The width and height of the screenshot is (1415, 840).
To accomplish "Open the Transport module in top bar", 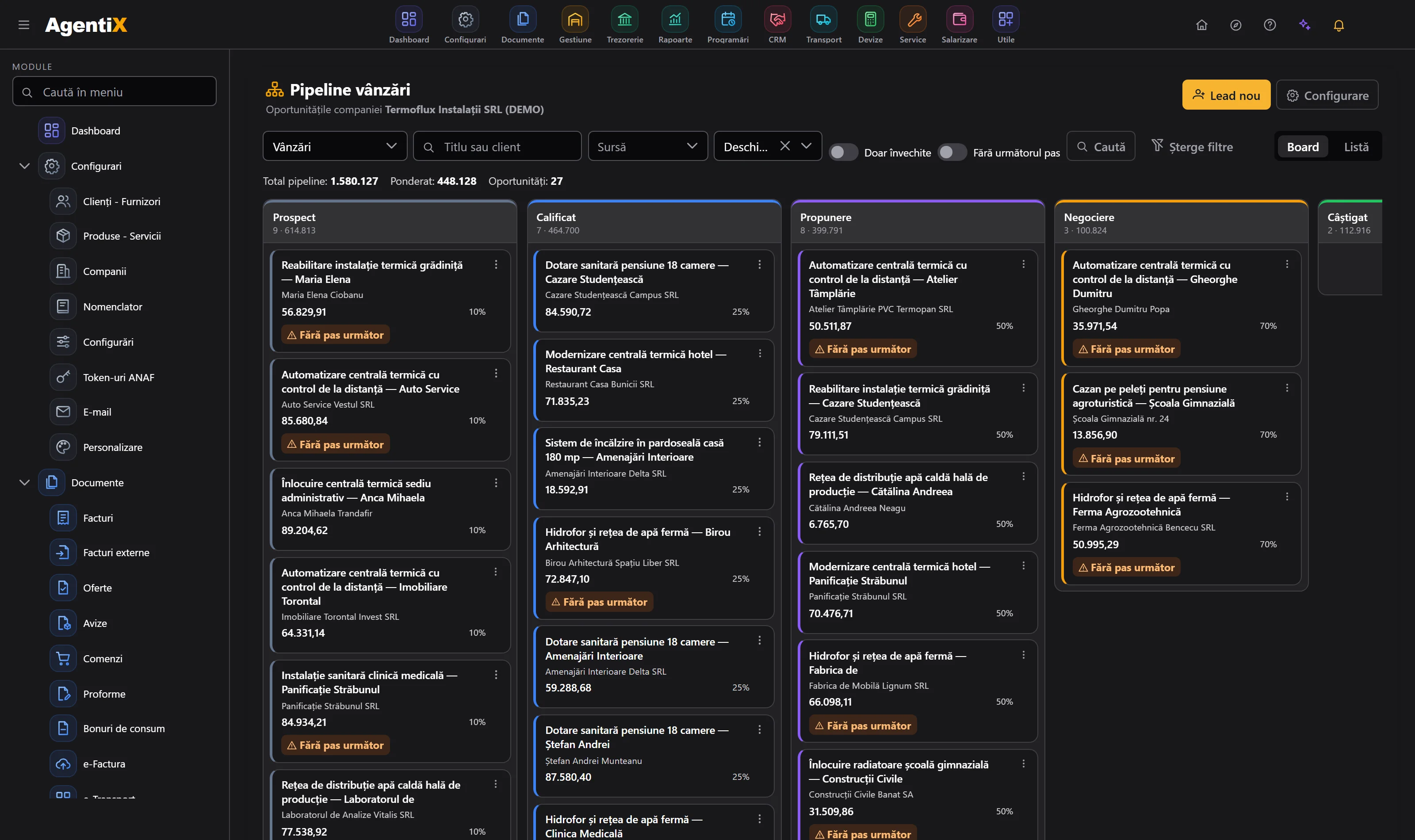I will [823, 20].
